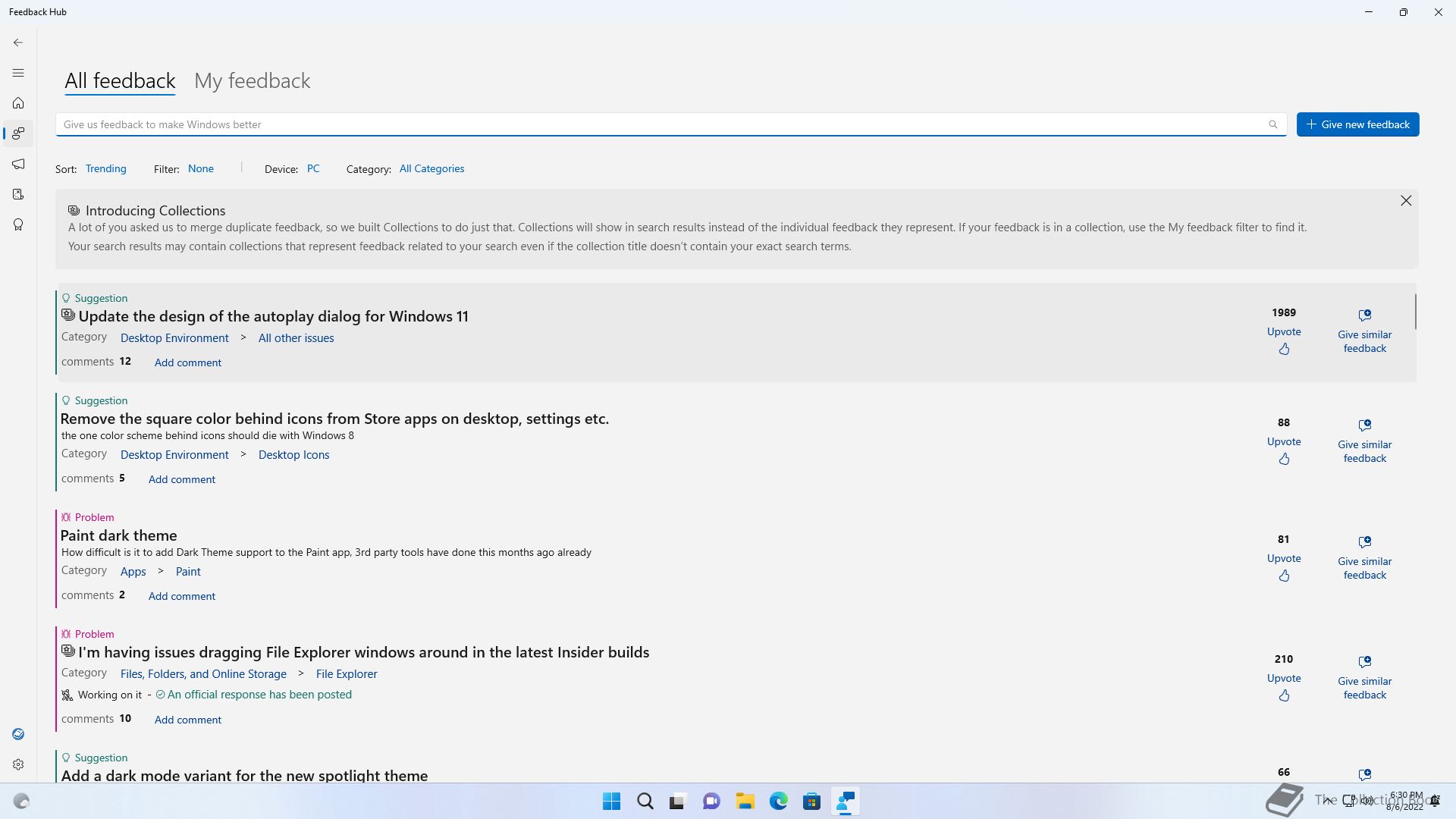Open the Device PC dropdown
Image resolution: width=1456 pixels, height=819 pixels.
[x=313, y=168]
